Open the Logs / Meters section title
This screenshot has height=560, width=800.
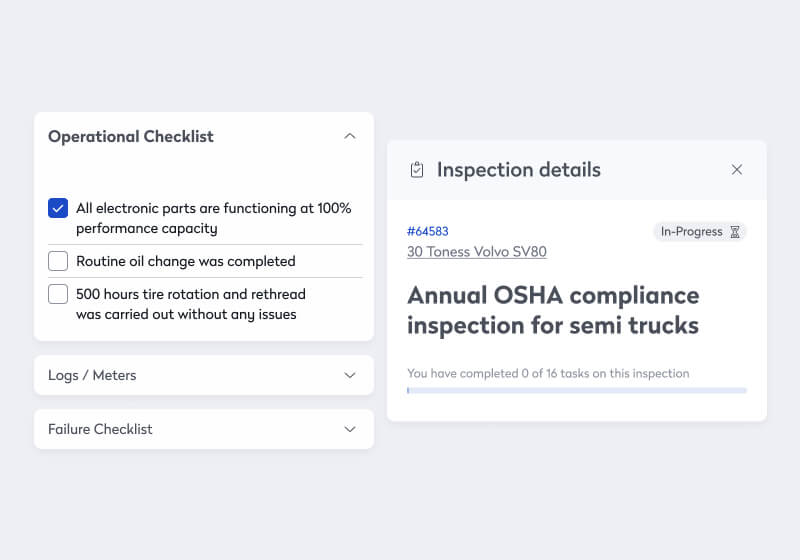coord(92,375)
